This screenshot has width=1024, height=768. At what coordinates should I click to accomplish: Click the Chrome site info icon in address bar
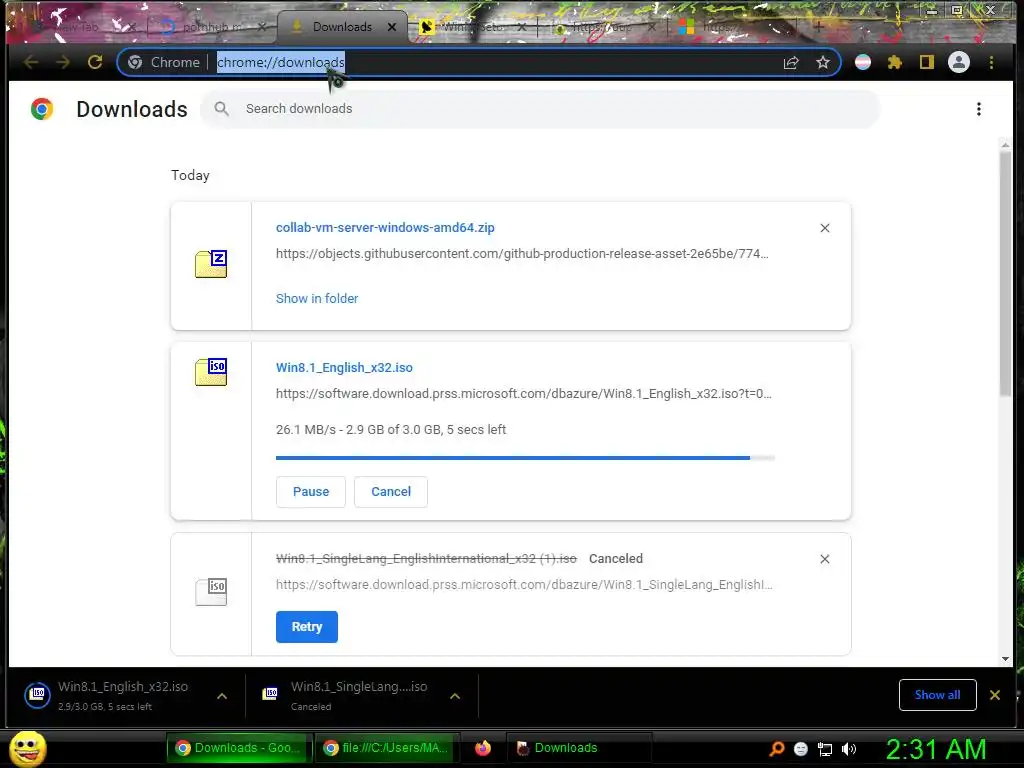135,62
